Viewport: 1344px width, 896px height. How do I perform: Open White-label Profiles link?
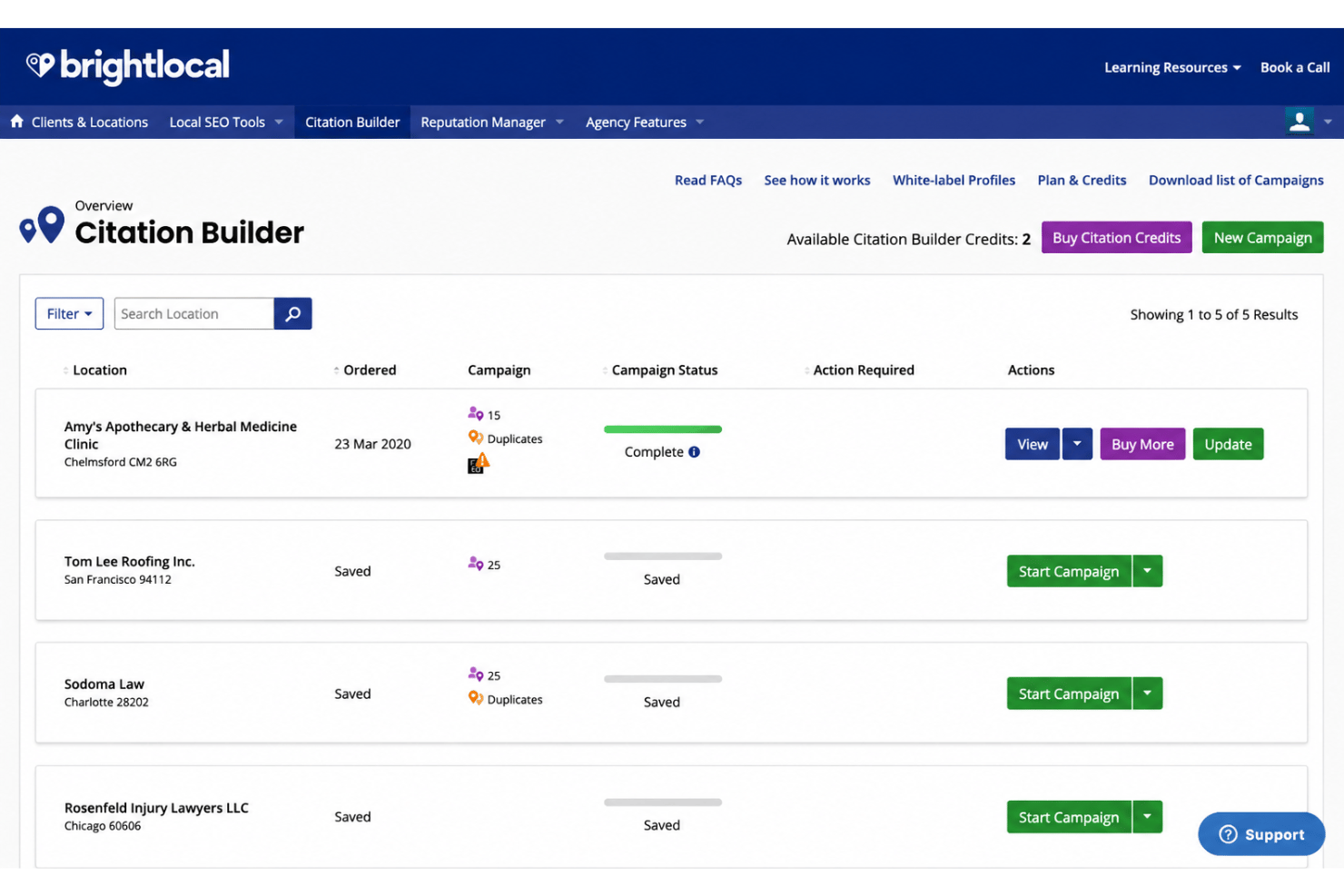pos(954,180)
